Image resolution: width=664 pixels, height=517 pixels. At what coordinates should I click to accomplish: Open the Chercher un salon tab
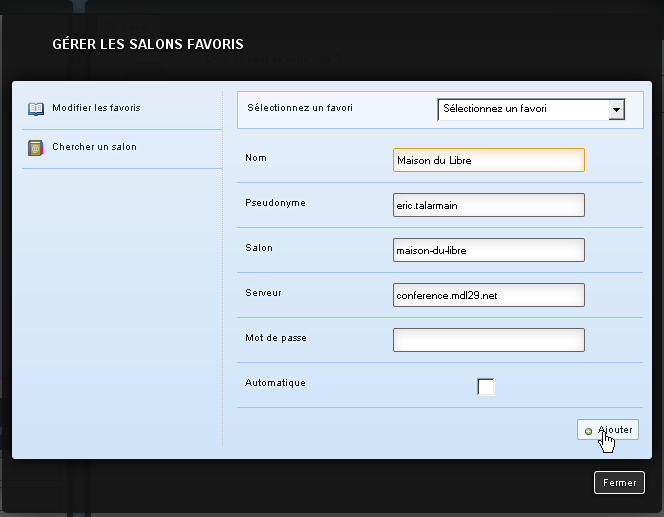94,147
